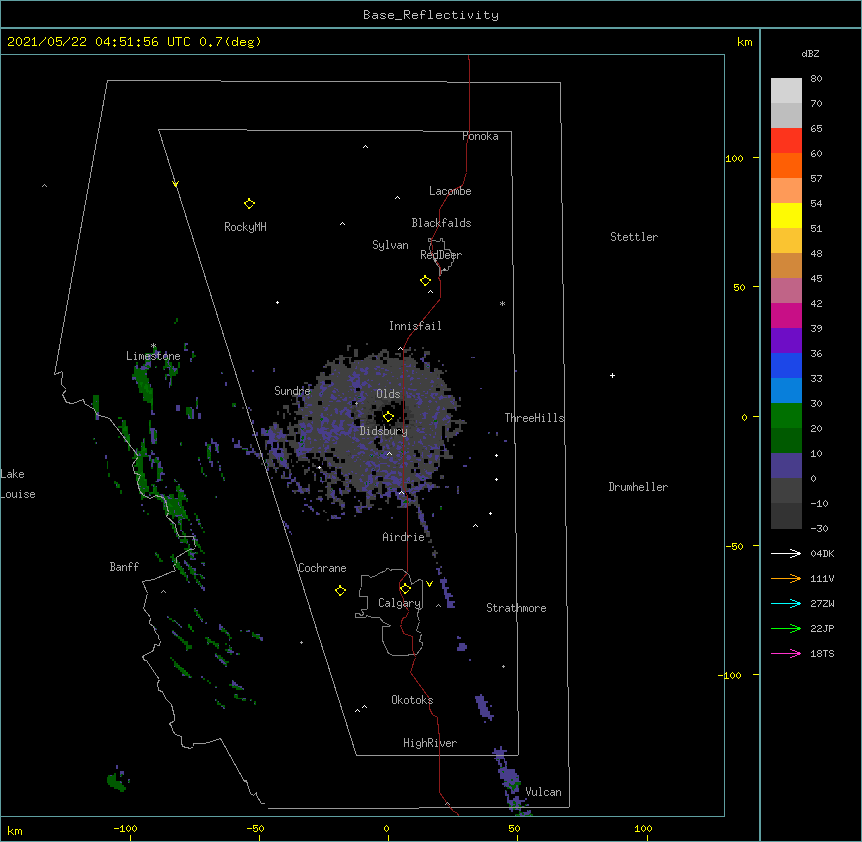Click the RedDeer city label
Viewport: 862px width, 842px height.
(x=441, y=255)
